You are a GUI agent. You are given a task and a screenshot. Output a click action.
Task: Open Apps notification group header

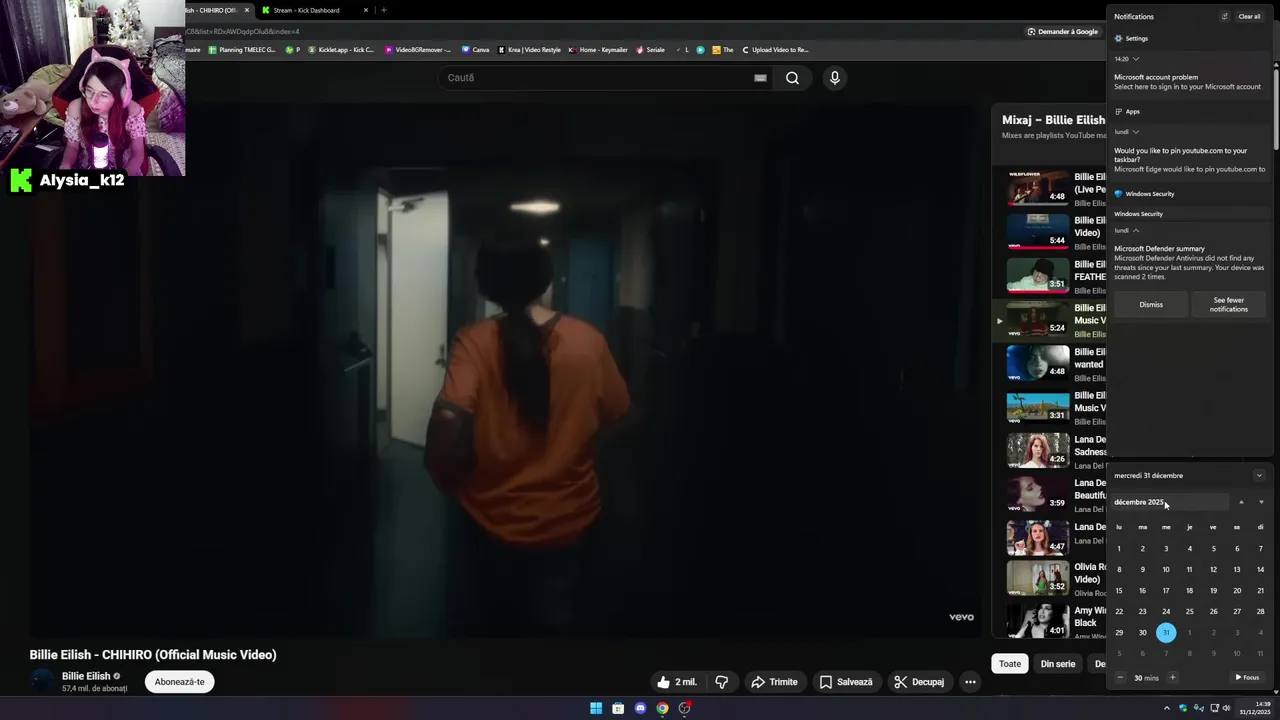[1127, 112]
